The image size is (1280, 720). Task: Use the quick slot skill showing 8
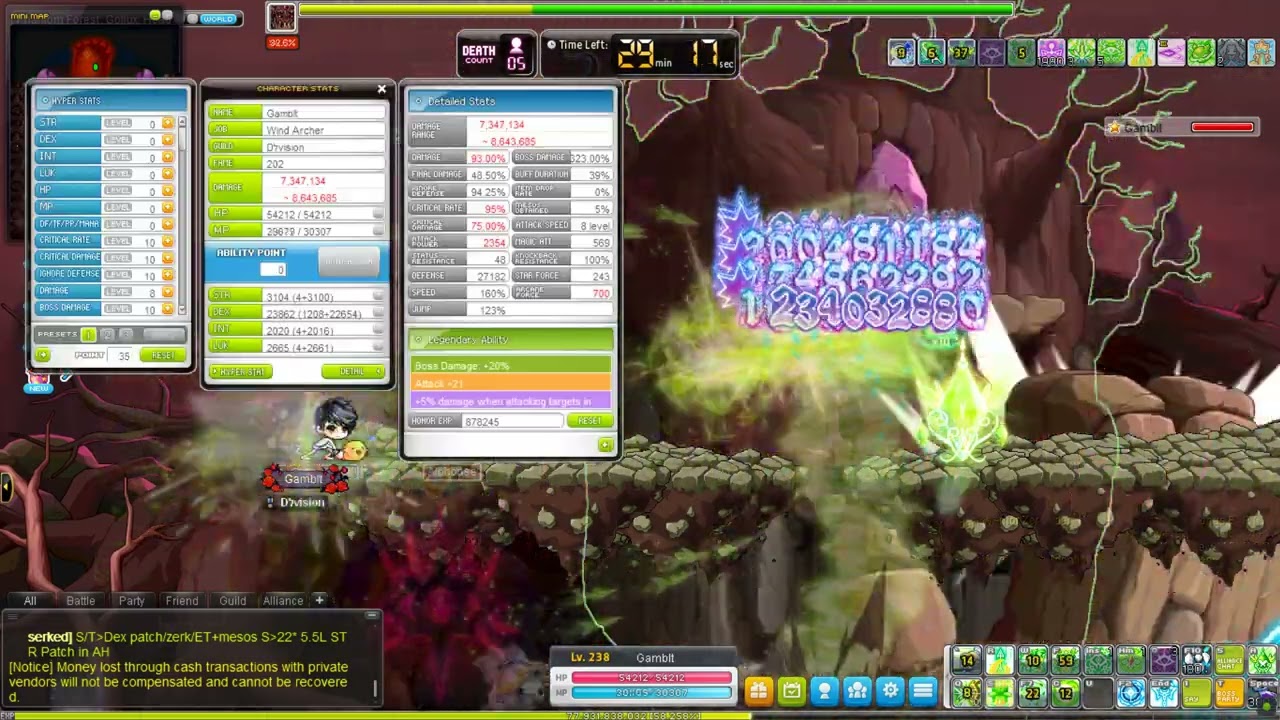coord(966,693)
